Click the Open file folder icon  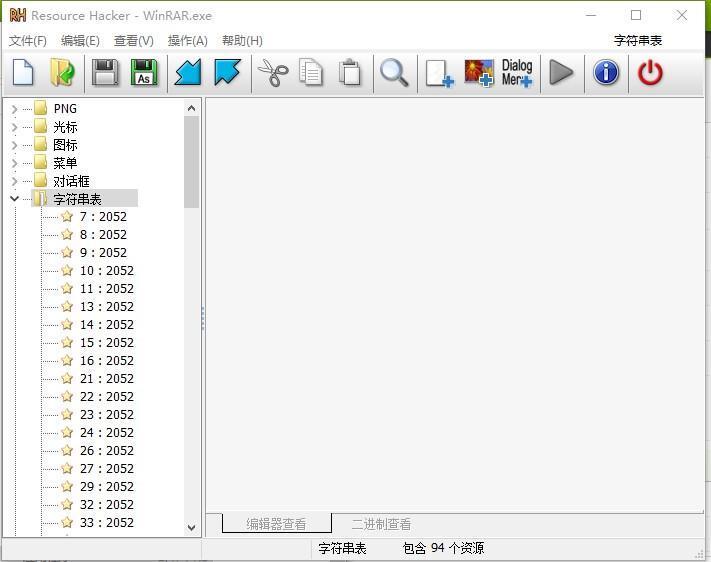point(63,73)
